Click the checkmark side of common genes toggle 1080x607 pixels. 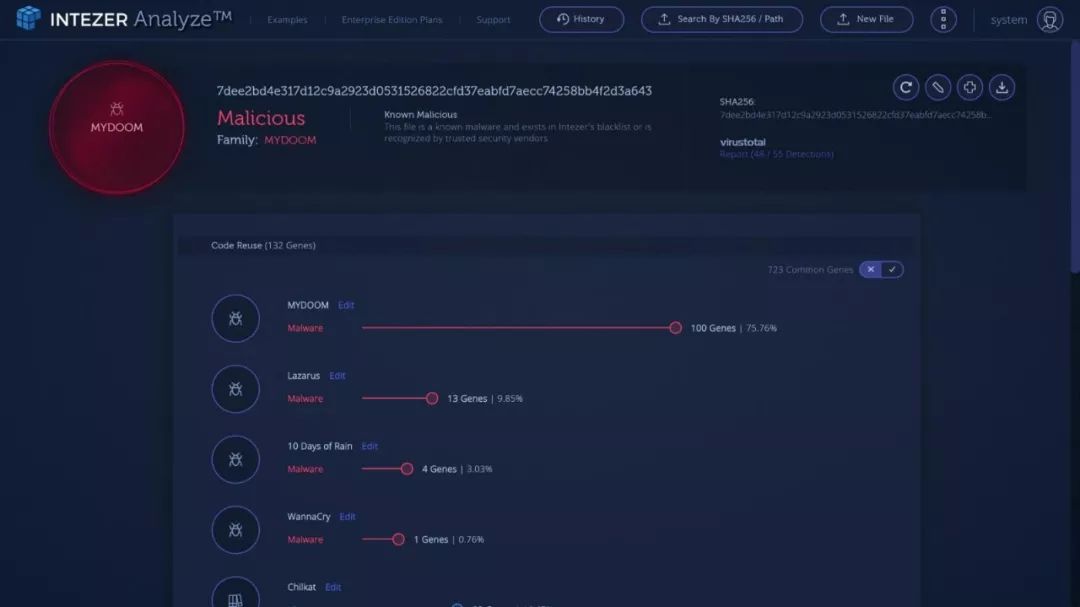[x=892, y=269]
